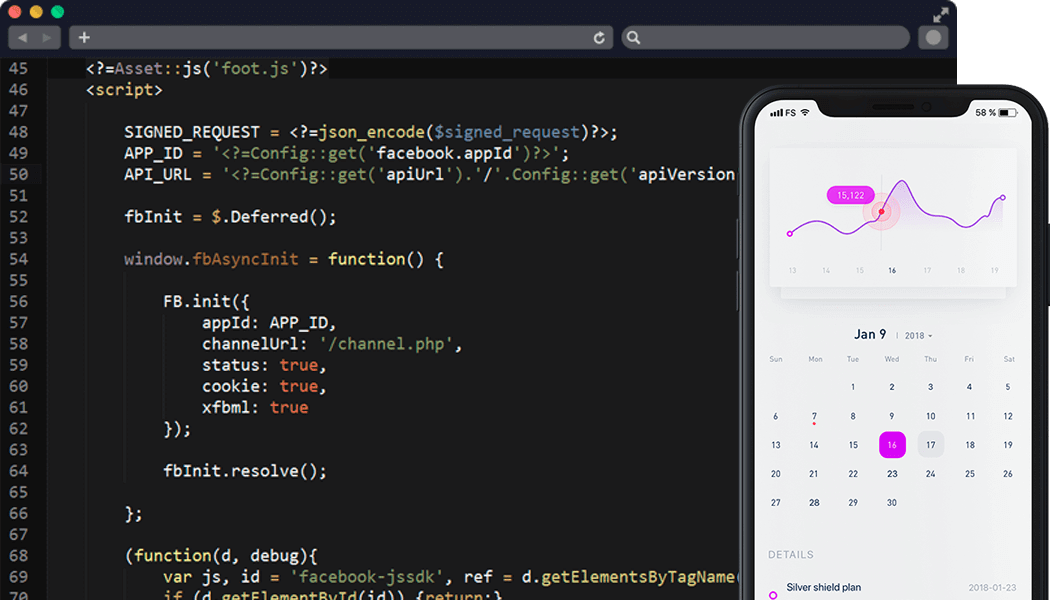Click the magnifier icon in search field

[x=633, y=38]
